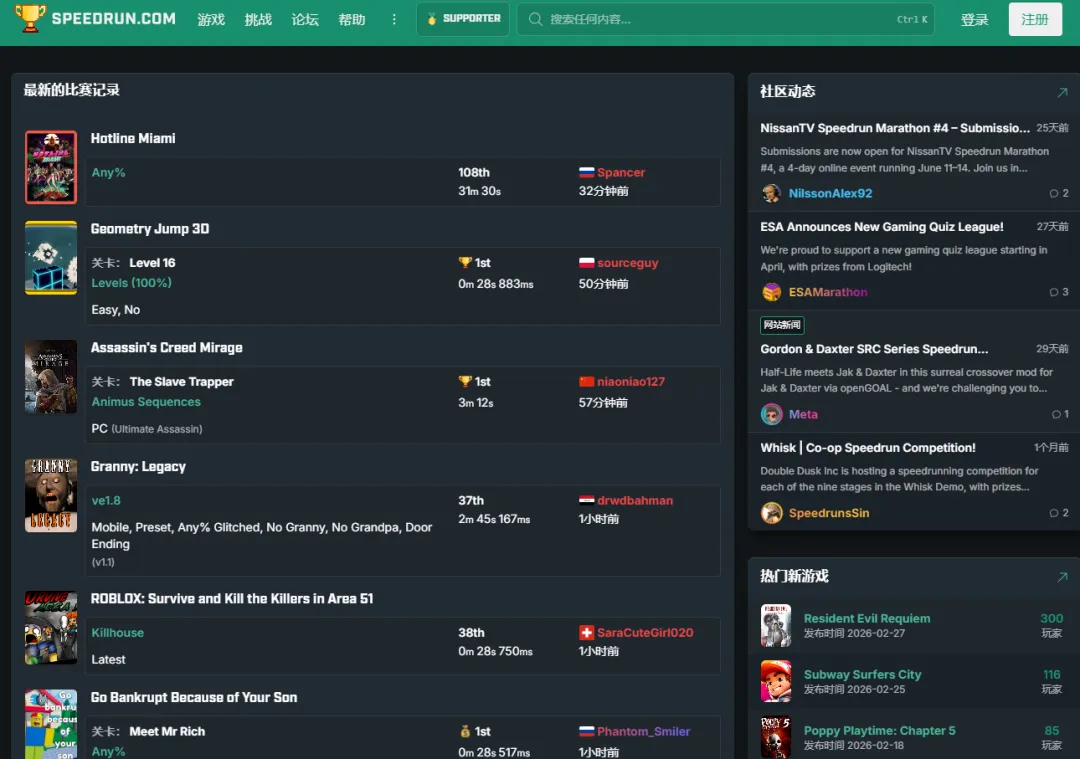
Task: Click comment count on ESA quiz post
Action: tap(1059, 292)
